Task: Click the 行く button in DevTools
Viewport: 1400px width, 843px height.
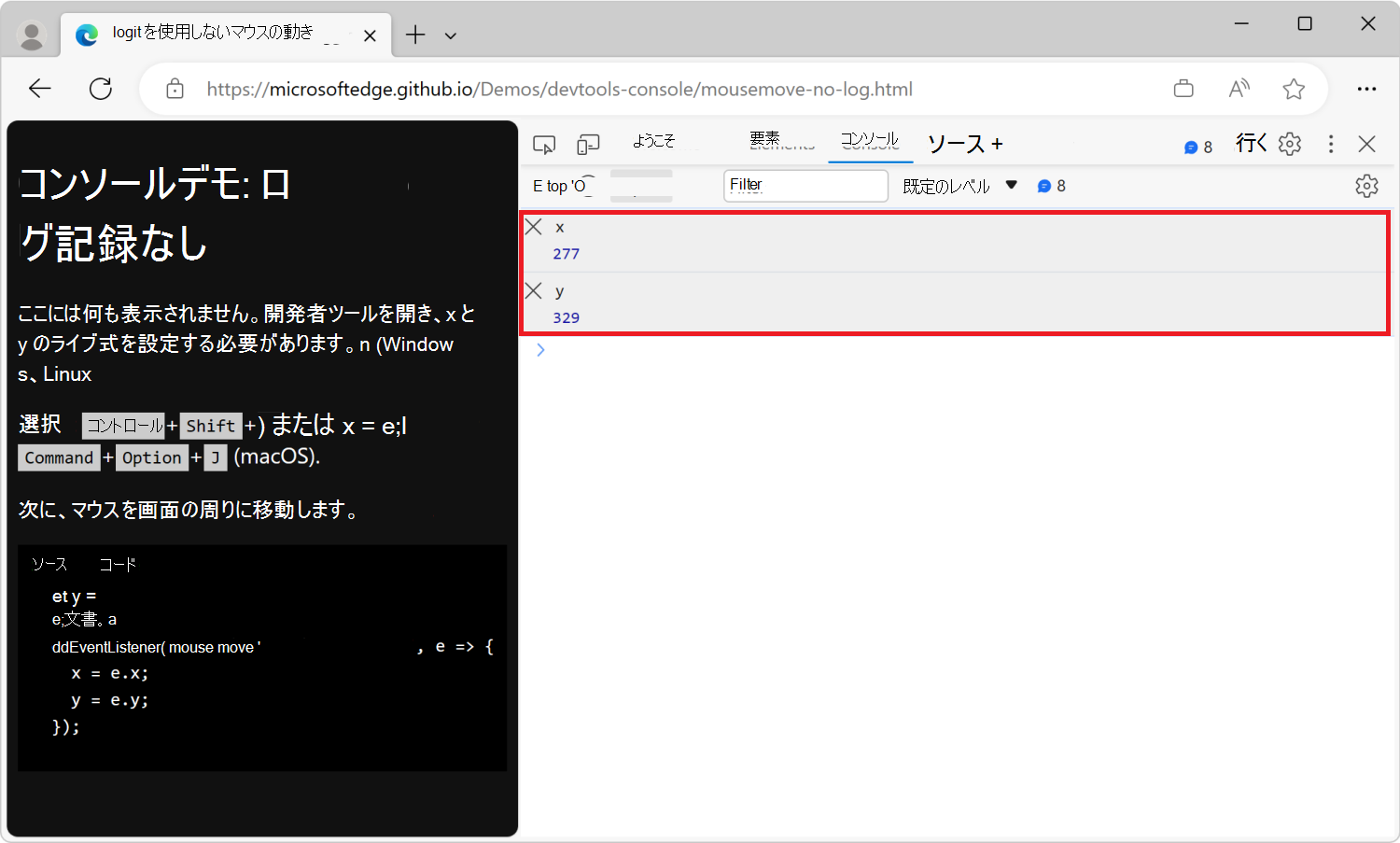Action: point(1251,143)
